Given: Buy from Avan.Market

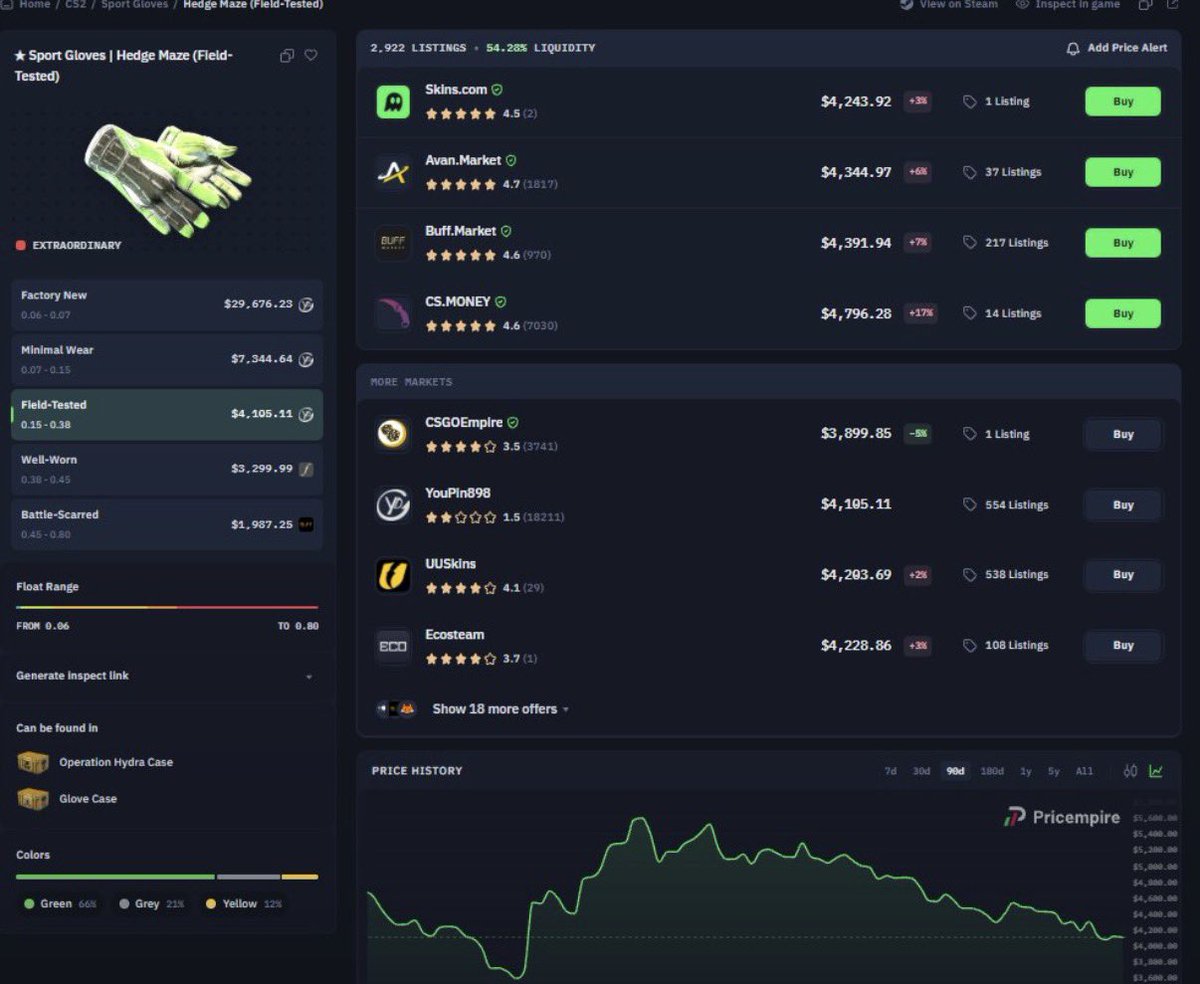Looking at the screenshot, I should [x=1123, y=173].
